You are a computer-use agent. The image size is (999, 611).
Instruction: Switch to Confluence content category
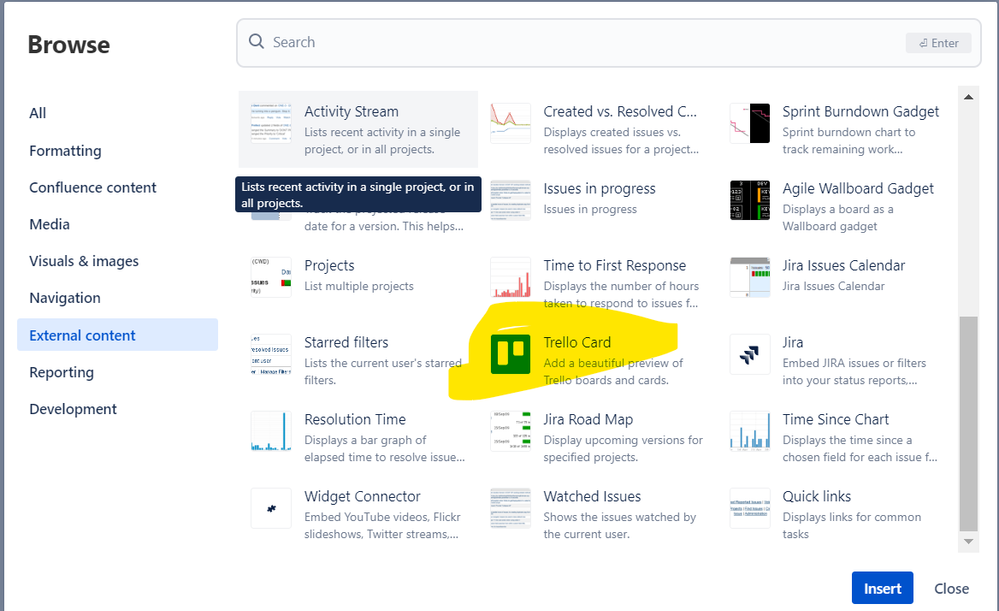click(x=92, y=188)
